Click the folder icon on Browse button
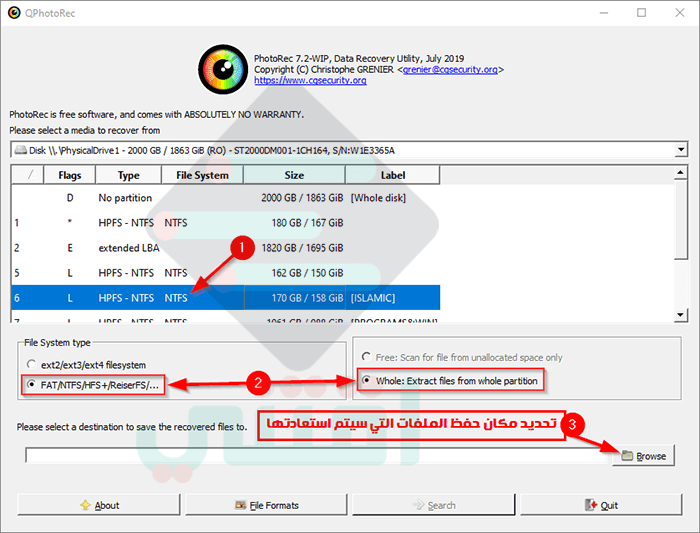The height and width of the screenshot is (533, 700). 627,455
